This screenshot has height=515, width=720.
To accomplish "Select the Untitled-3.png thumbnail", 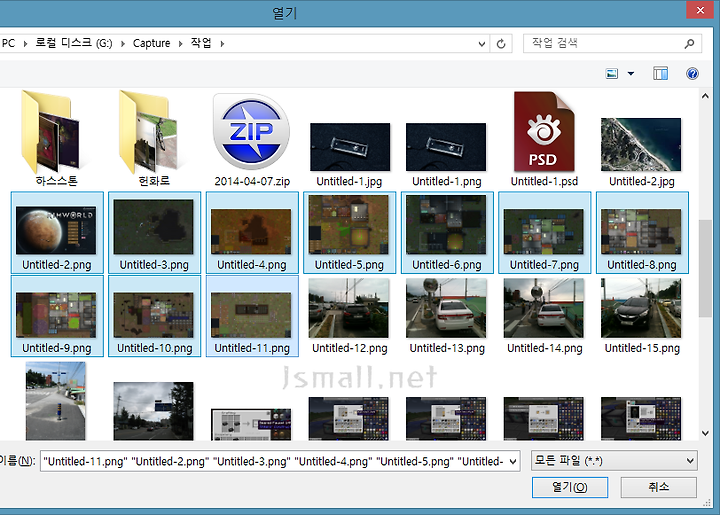I will [153, 227].
